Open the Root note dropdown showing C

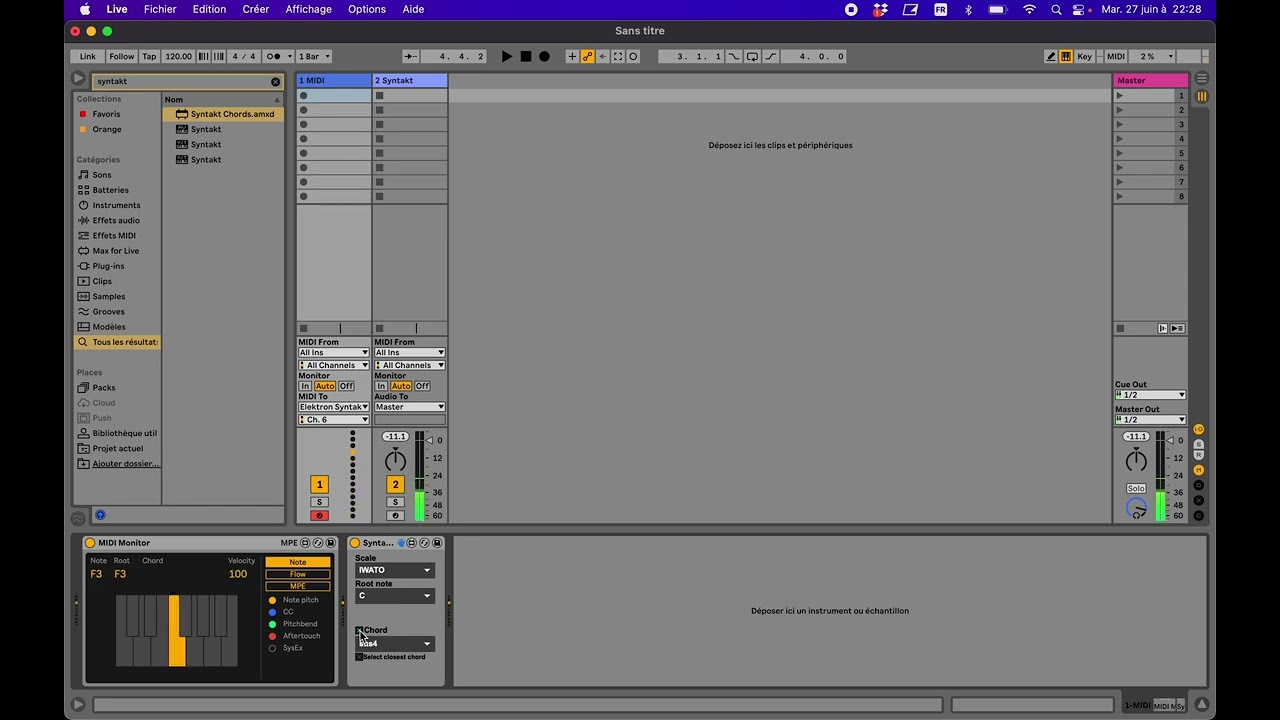395,596
